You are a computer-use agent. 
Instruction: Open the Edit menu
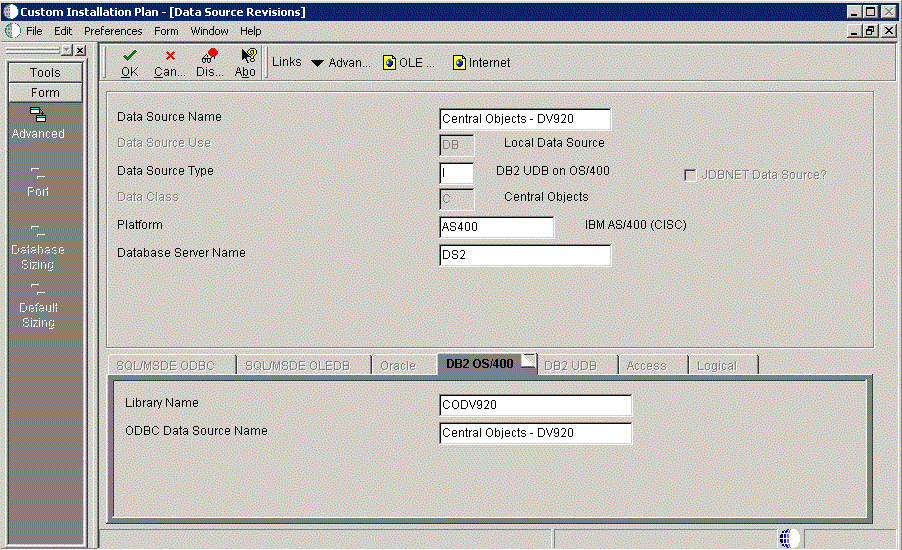tap(63, 31)
